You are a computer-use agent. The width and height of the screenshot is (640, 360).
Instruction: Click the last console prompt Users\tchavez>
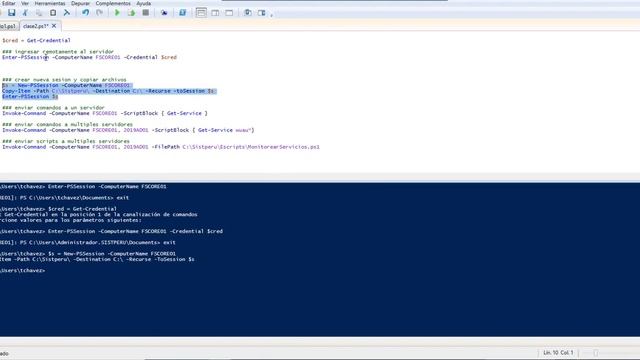tap(22, 271)
